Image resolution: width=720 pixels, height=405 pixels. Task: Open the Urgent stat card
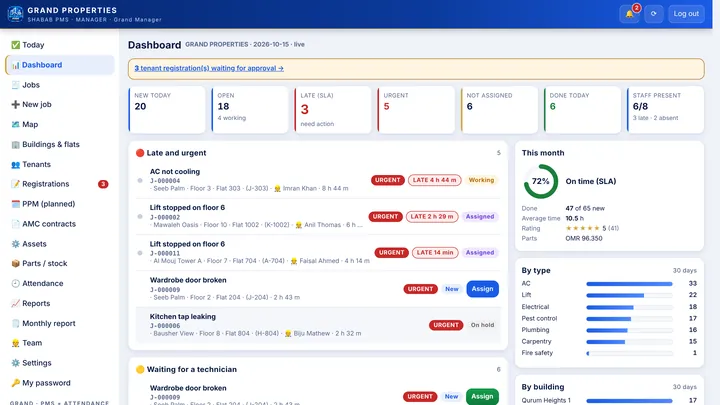point(416,110)
